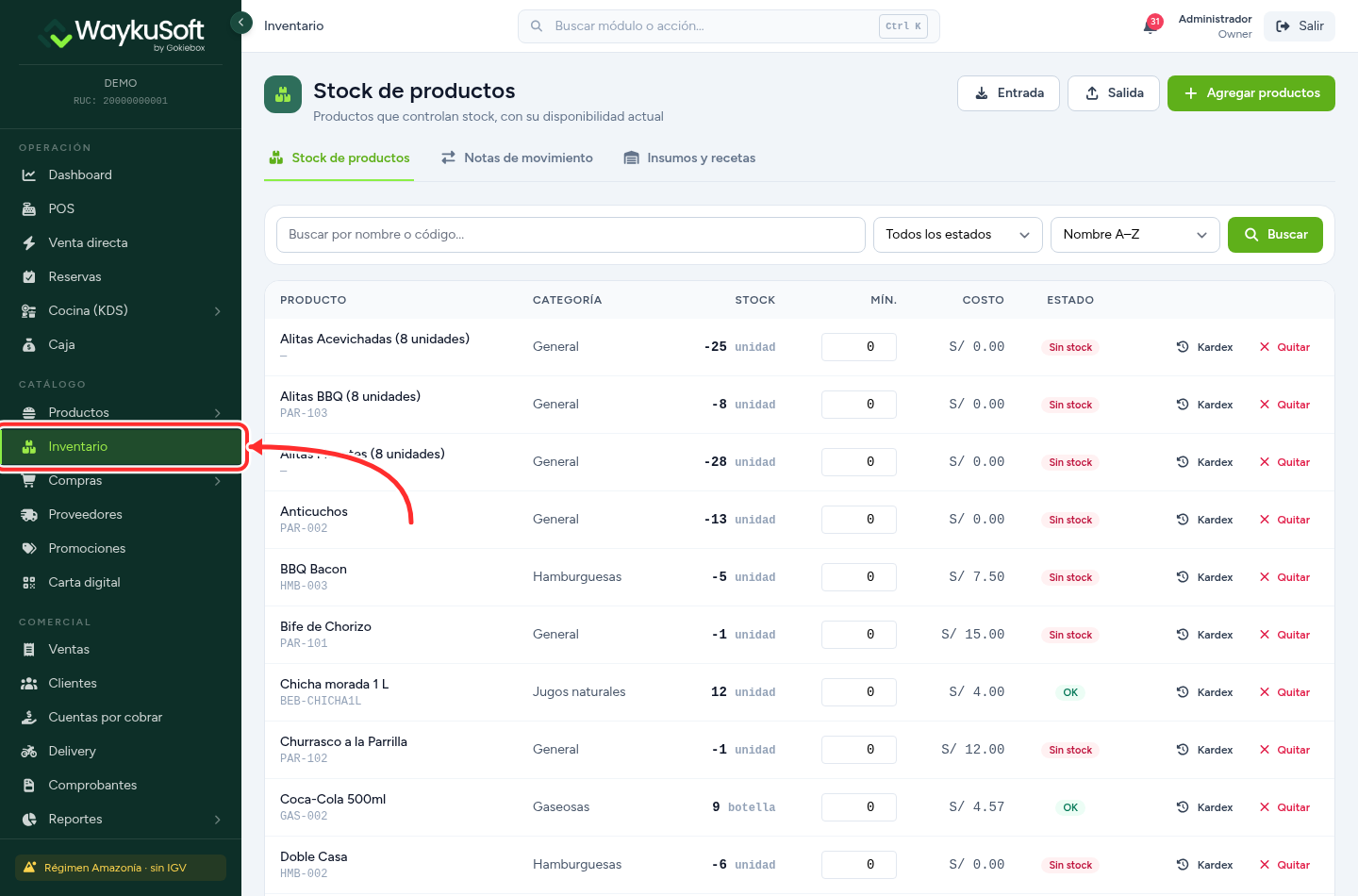
Task: Select Inventario in the sidebar
Action: point(121,446)
